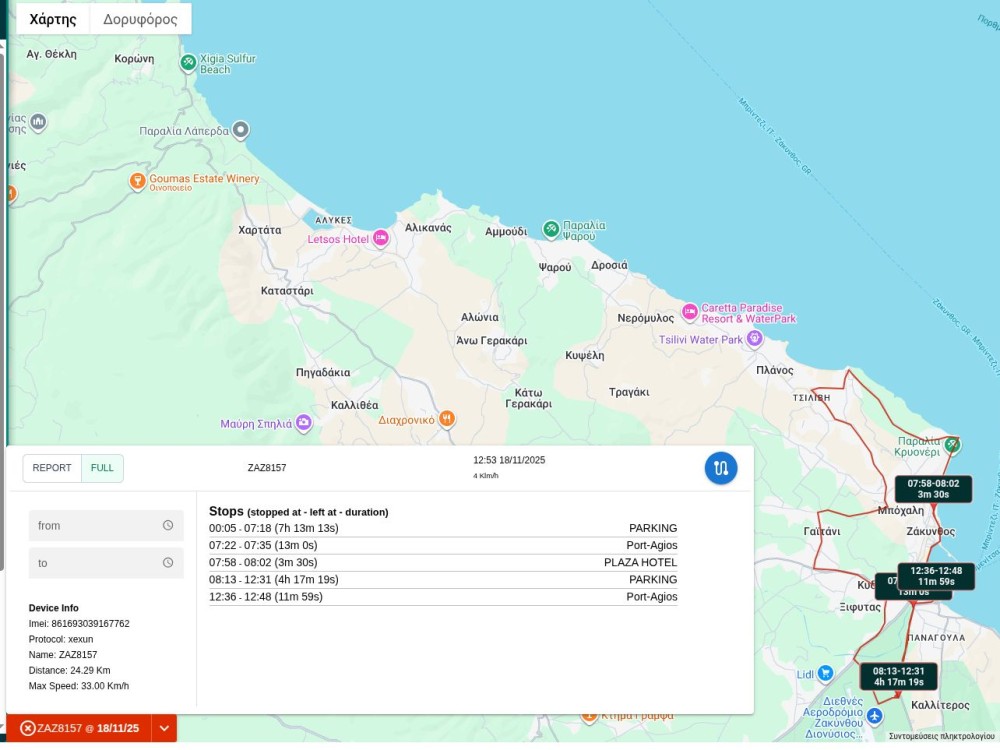Expand the ZAZ8157 red dropdown arrow
1000x750 pixels.
point(164,728)
